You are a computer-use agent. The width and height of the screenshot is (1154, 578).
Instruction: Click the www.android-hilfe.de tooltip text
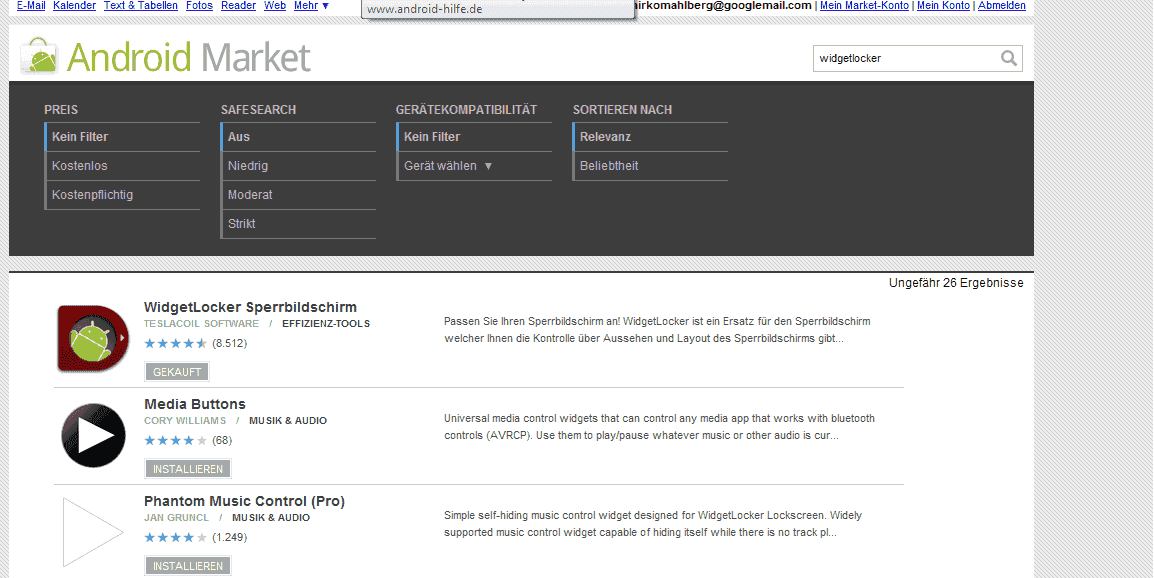coord(425,9)
